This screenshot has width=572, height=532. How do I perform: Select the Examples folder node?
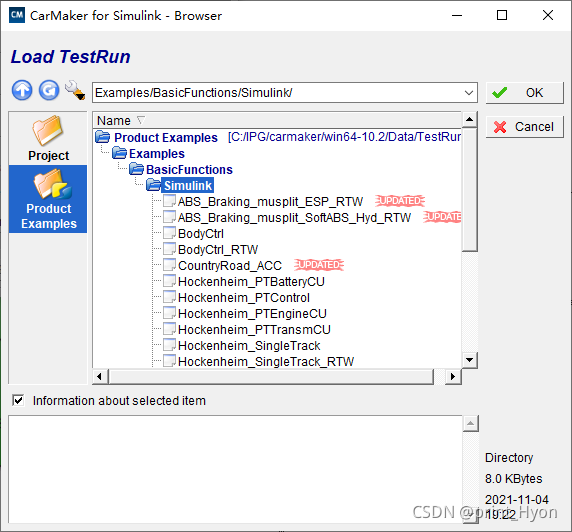point(157,154)
